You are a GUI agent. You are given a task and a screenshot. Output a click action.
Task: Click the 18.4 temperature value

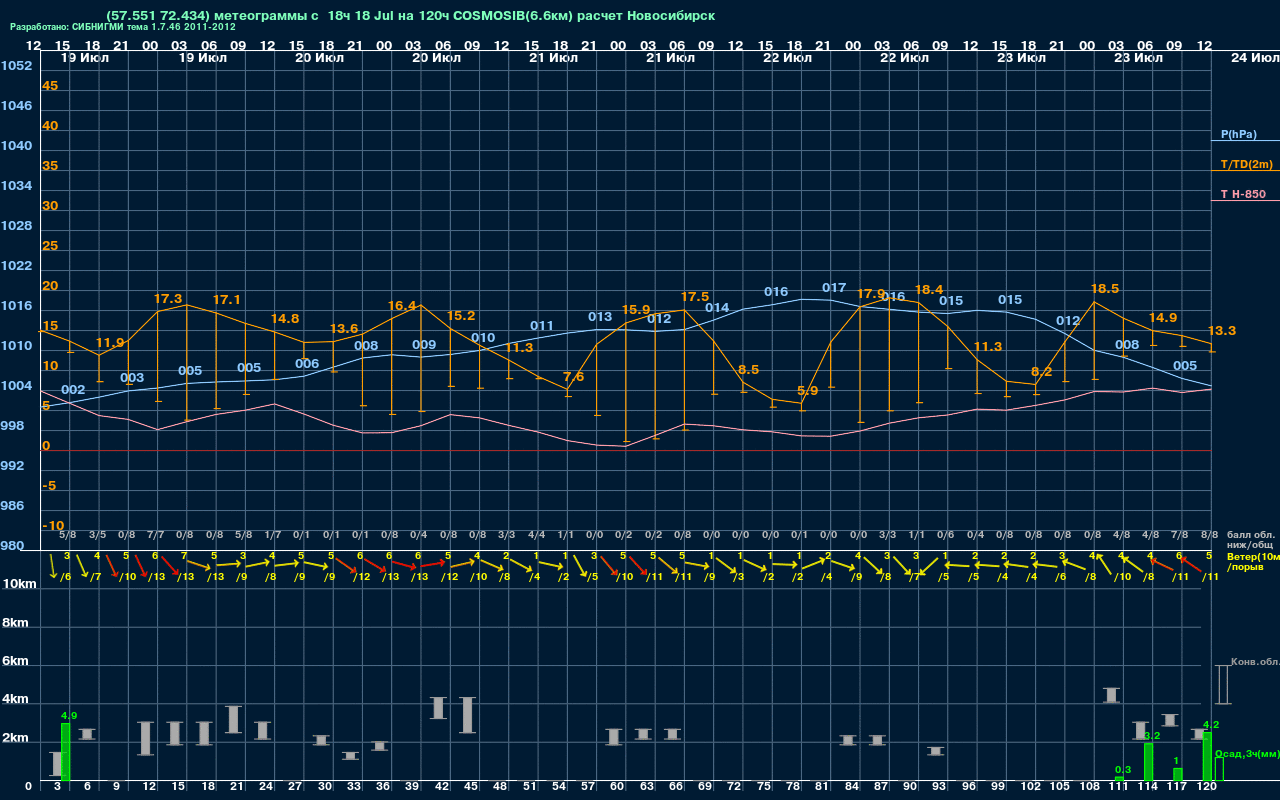coord(929,290)
